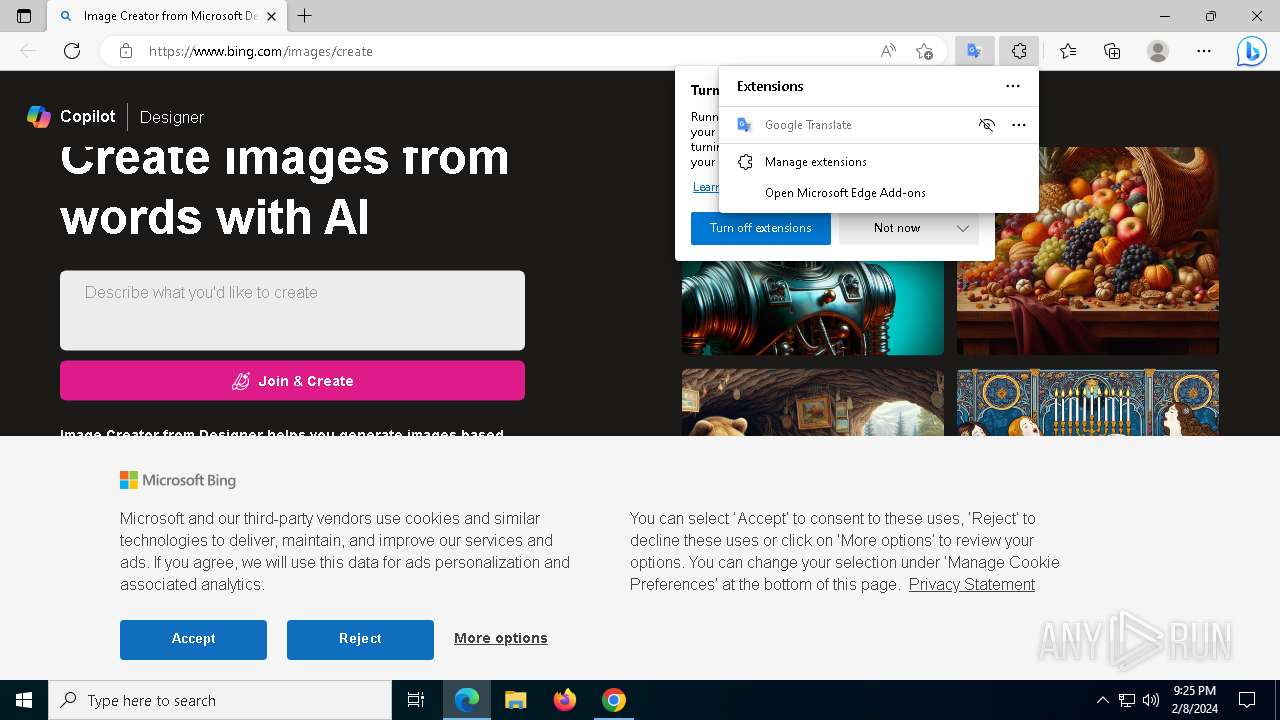This screenshot has height=720, width=1280.
Task: Open the network tray icon
Action: tap(1127, 700)
